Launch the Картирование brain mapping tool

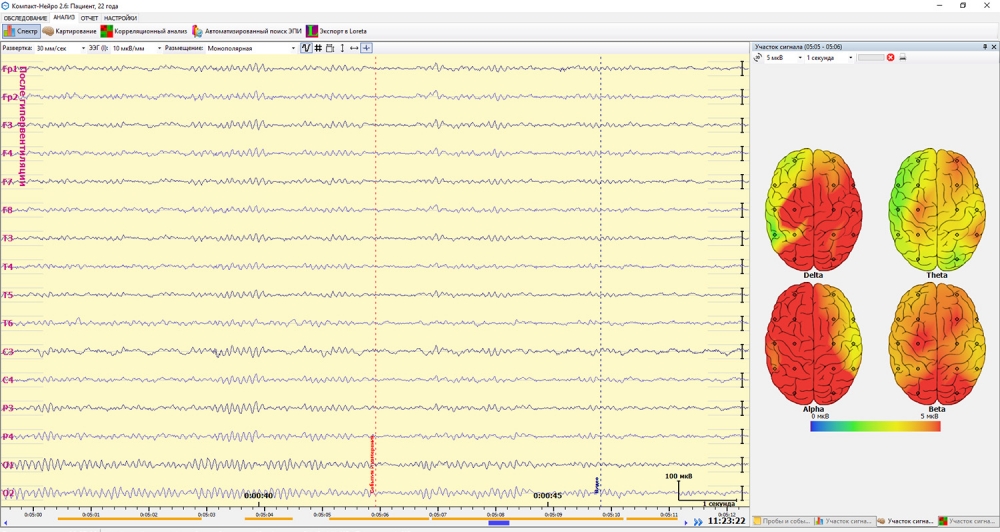click(70, 31)
